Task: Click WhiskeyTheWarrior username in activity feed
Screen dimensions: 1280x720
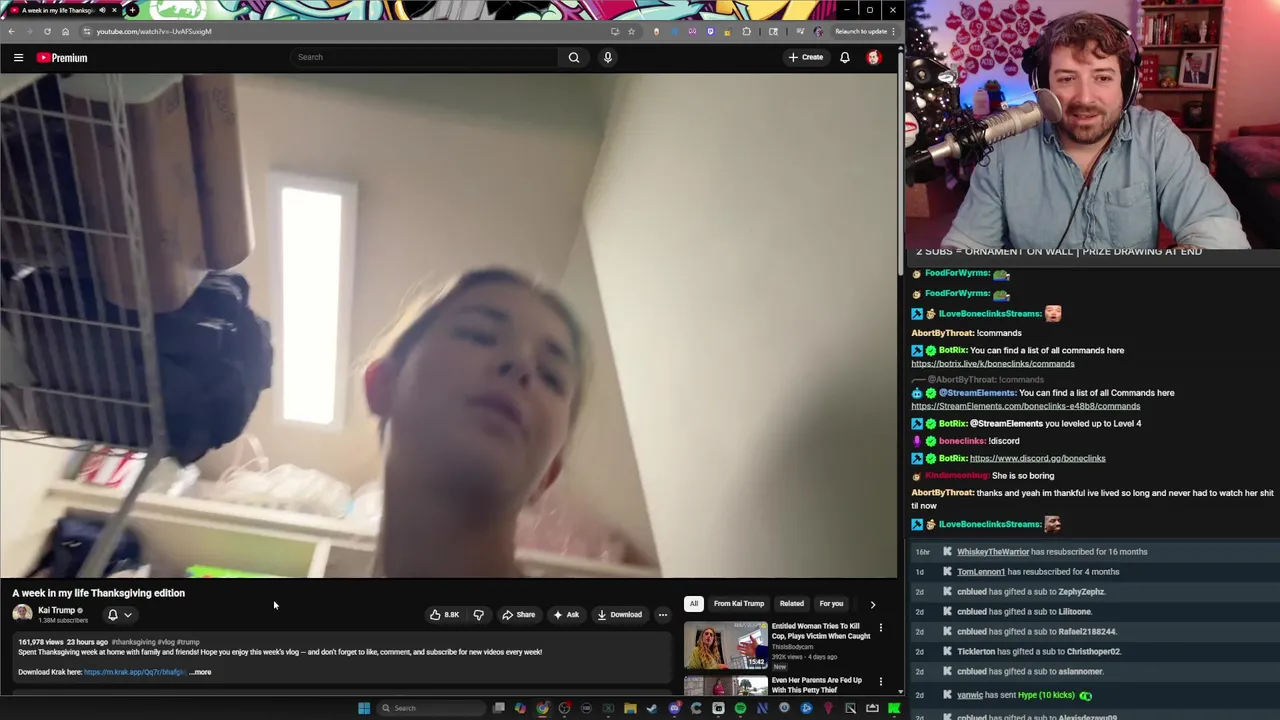Action: pos(993,552)
